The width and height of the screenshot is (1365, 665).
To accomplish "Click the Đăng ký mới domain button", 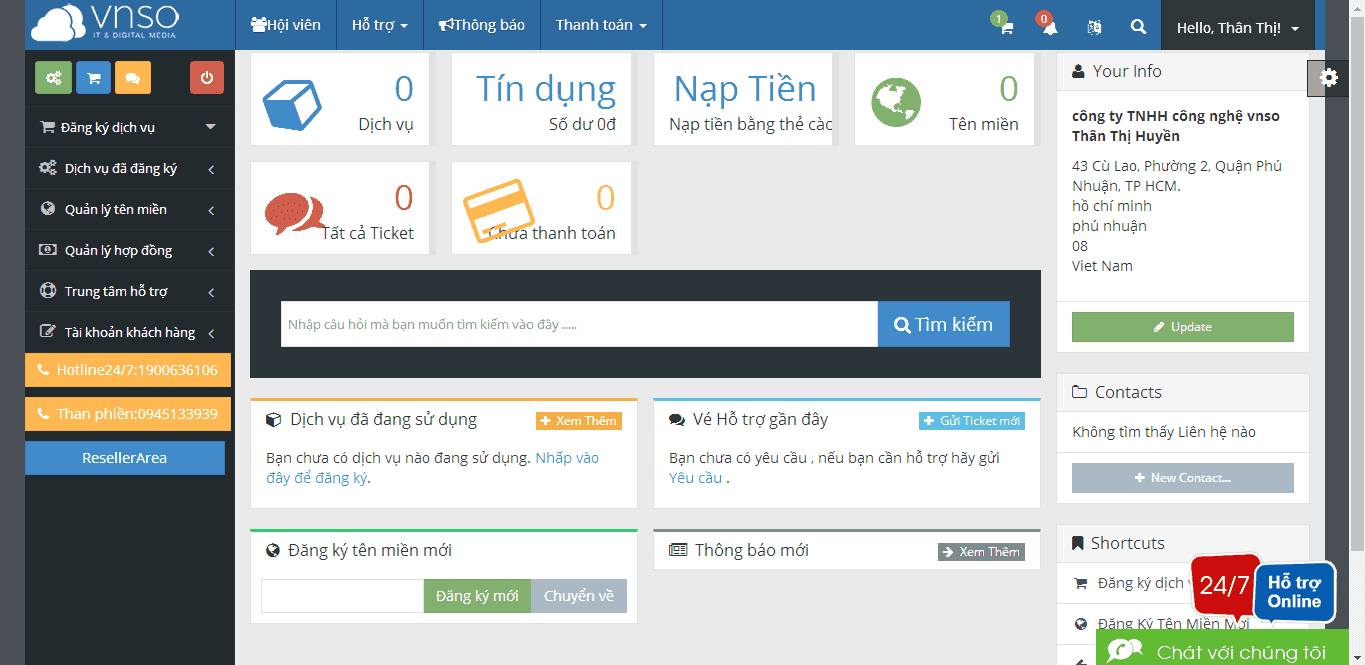I will tap(477, 596).
